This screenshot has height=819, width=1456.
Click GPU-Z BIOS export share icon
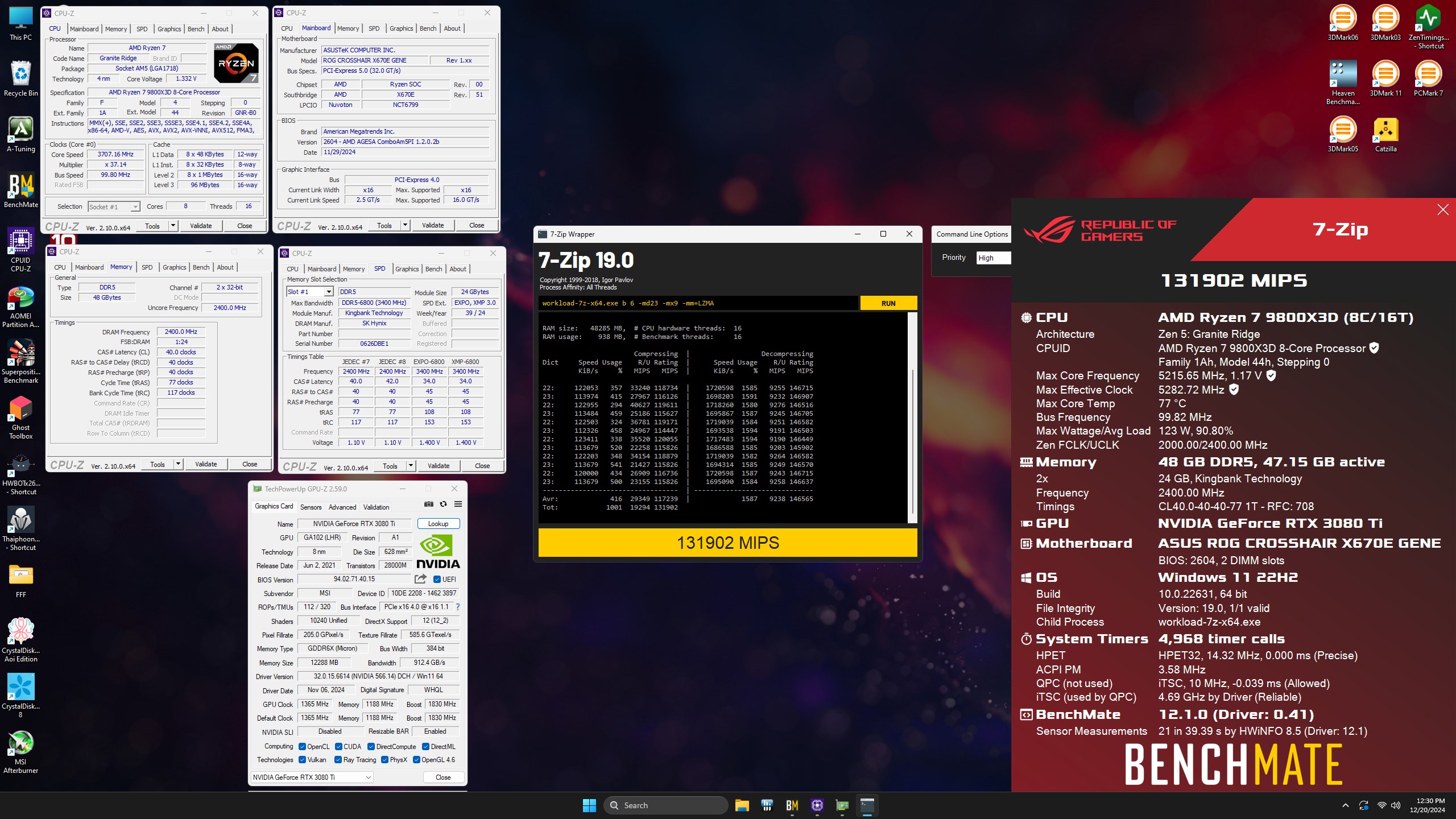point(421,579)
